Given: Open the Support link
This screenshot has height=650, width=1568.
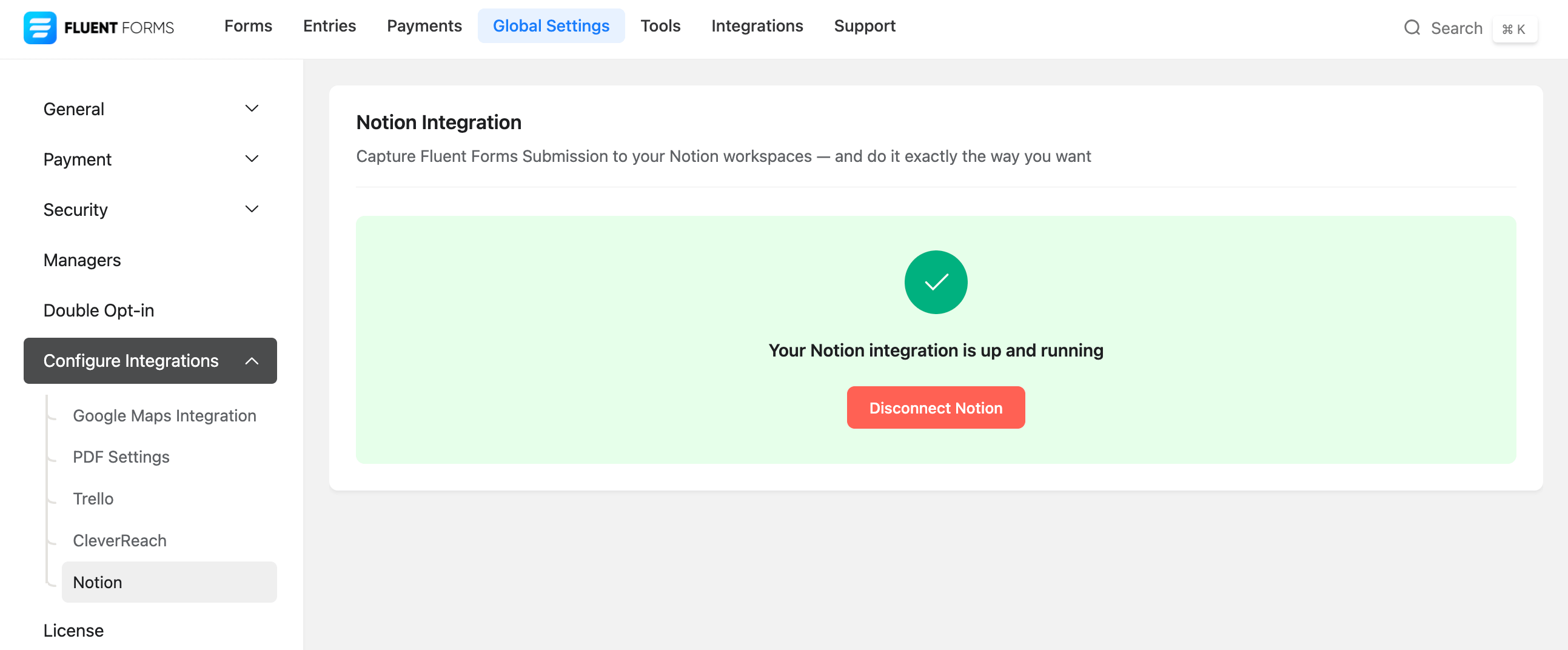Looking at the screenshot, I should click(864, 26).
